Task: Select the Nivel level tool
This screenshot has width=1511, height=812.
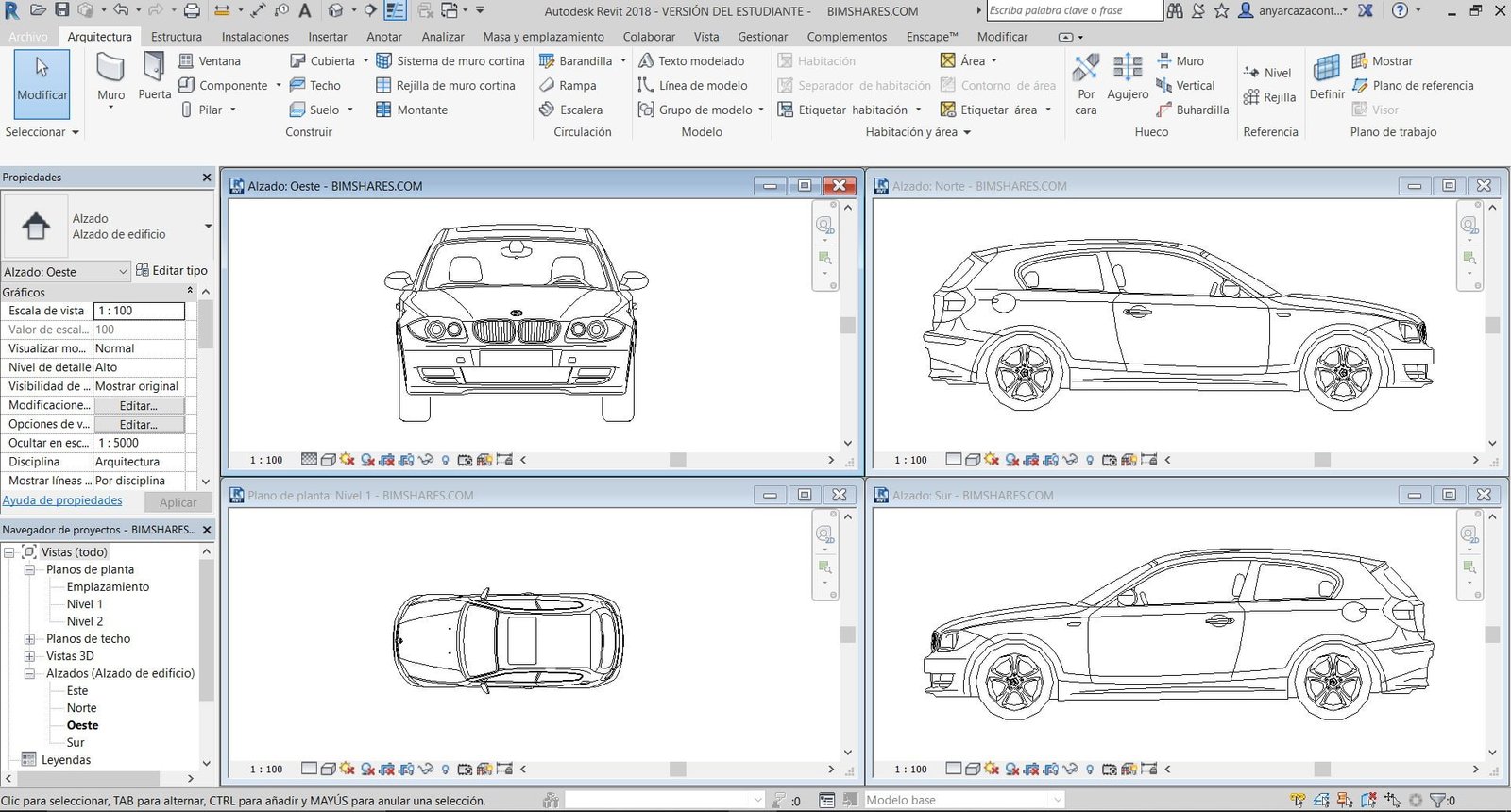Action: click(1267, 73)
